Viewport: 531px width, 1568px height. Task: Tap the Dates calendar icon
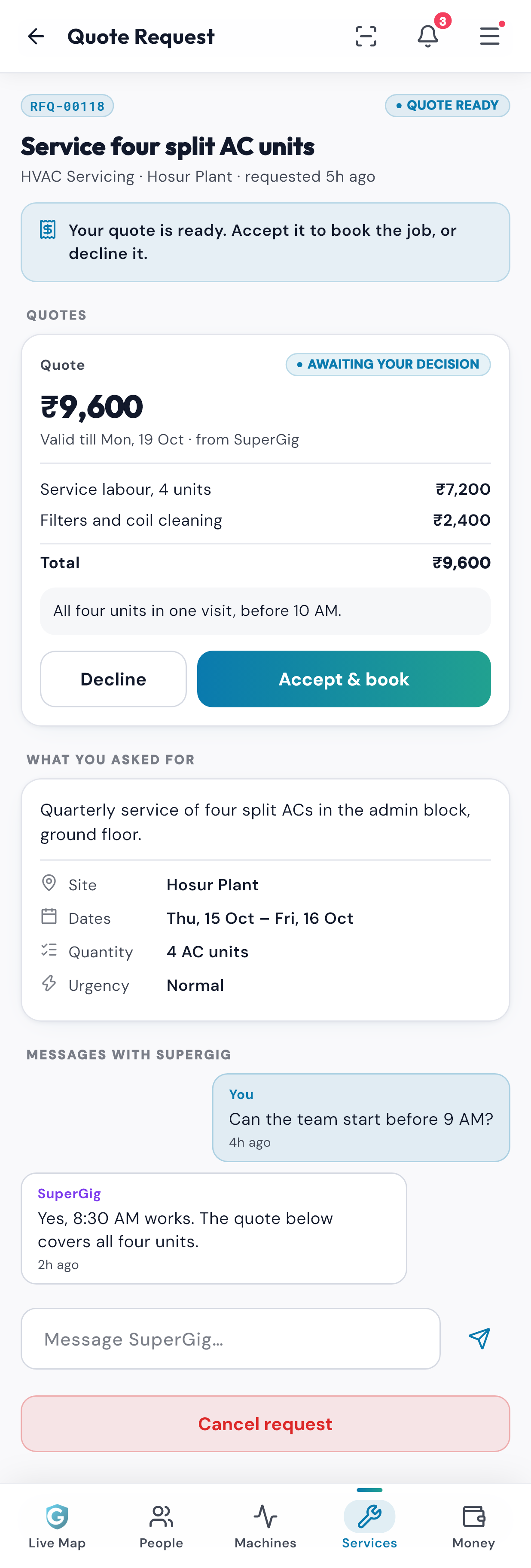(x=49, y=916)
